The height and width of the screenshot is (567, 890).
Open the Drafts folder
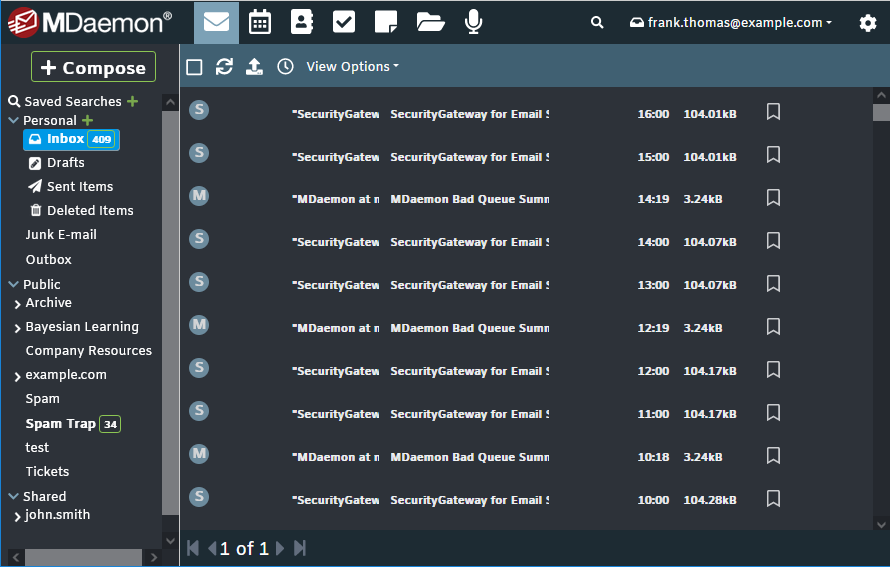pyautogui.click(x=57, y=163)
